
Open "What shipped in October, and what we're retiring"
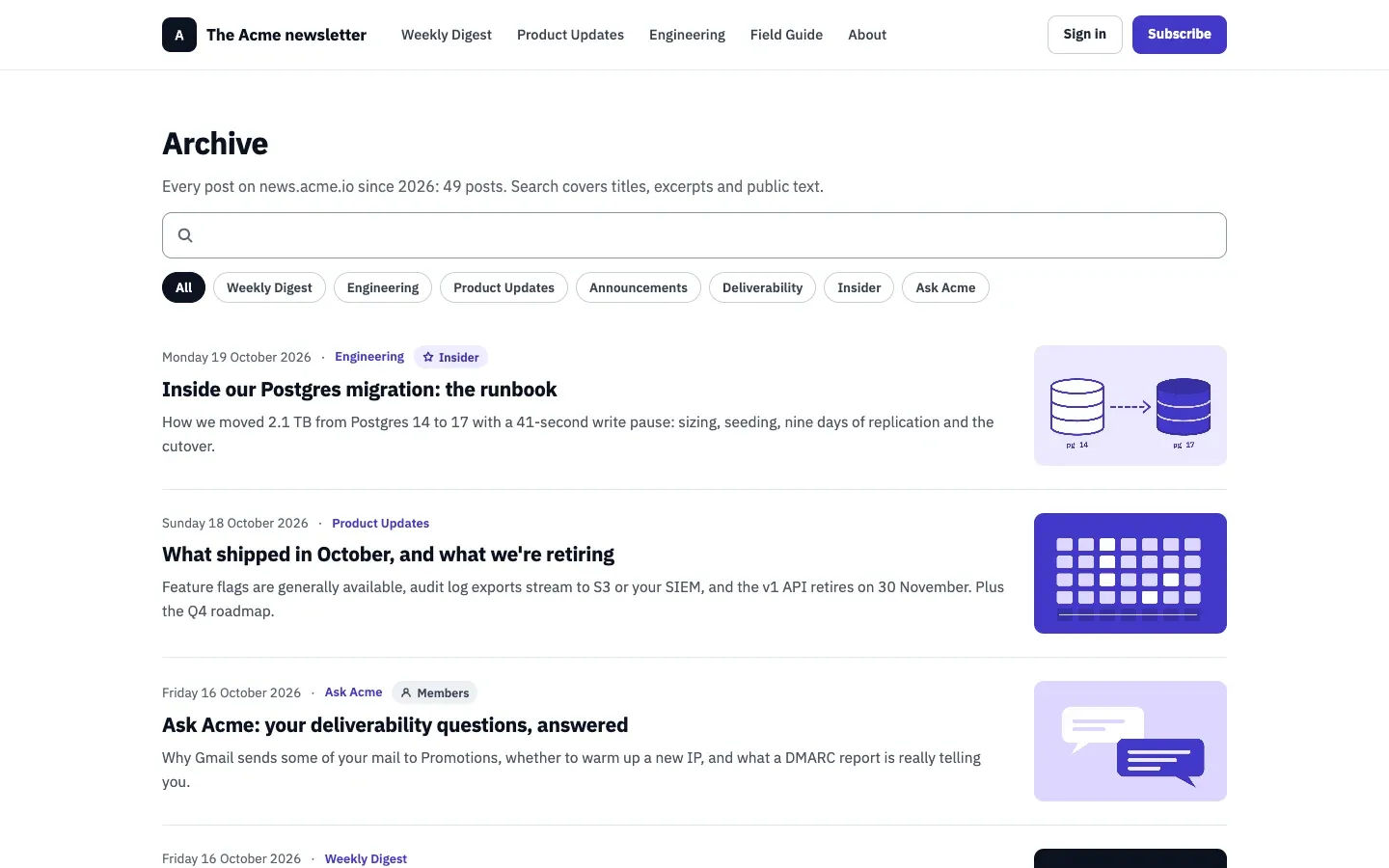(388, 555)
